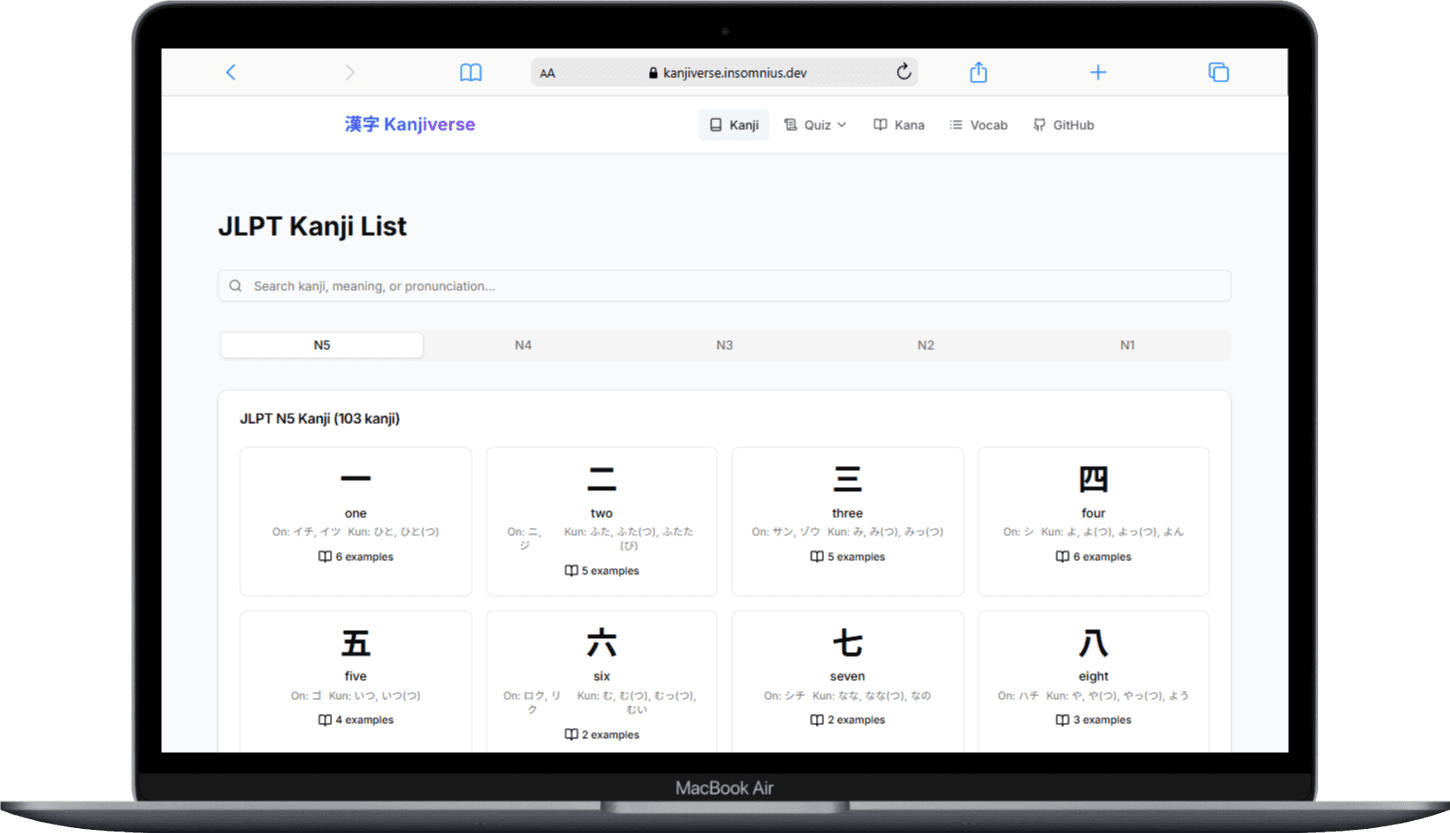Go back with Safari back arrow
Viewport: 1450px width, 833px height.
pos(231,72)
